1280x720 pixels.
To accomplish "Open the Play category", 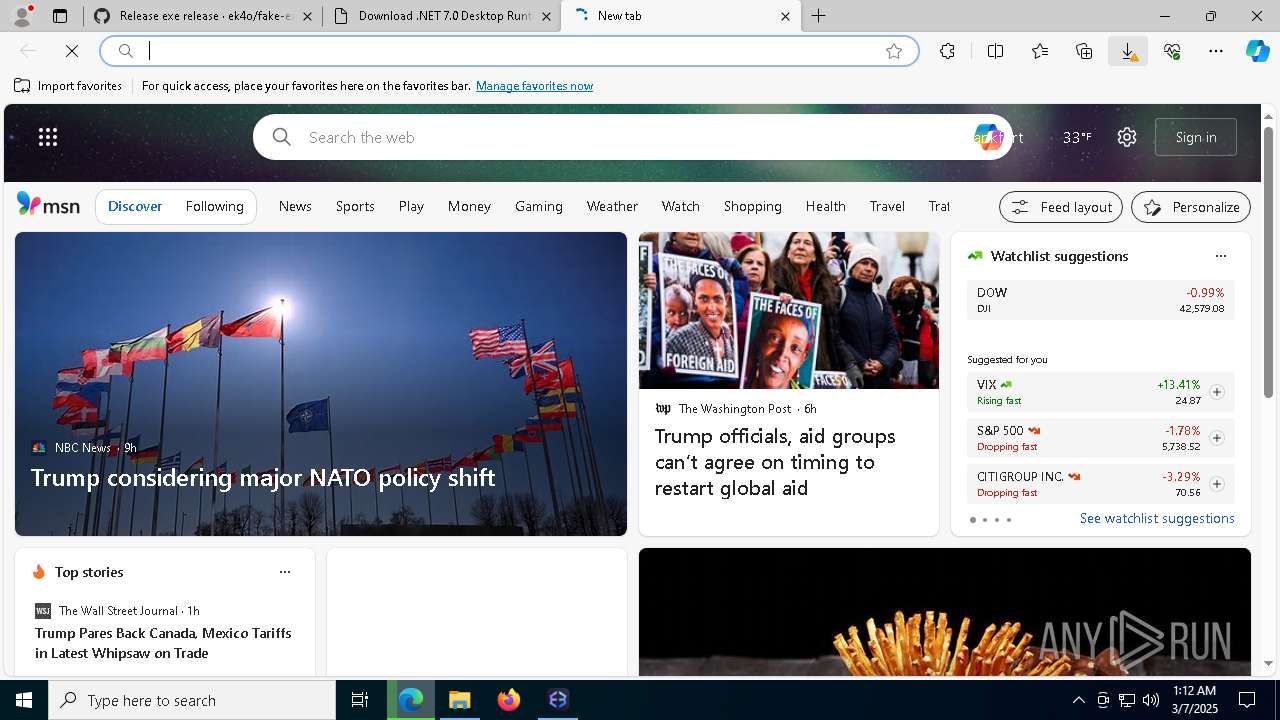I will coord(411,206).
